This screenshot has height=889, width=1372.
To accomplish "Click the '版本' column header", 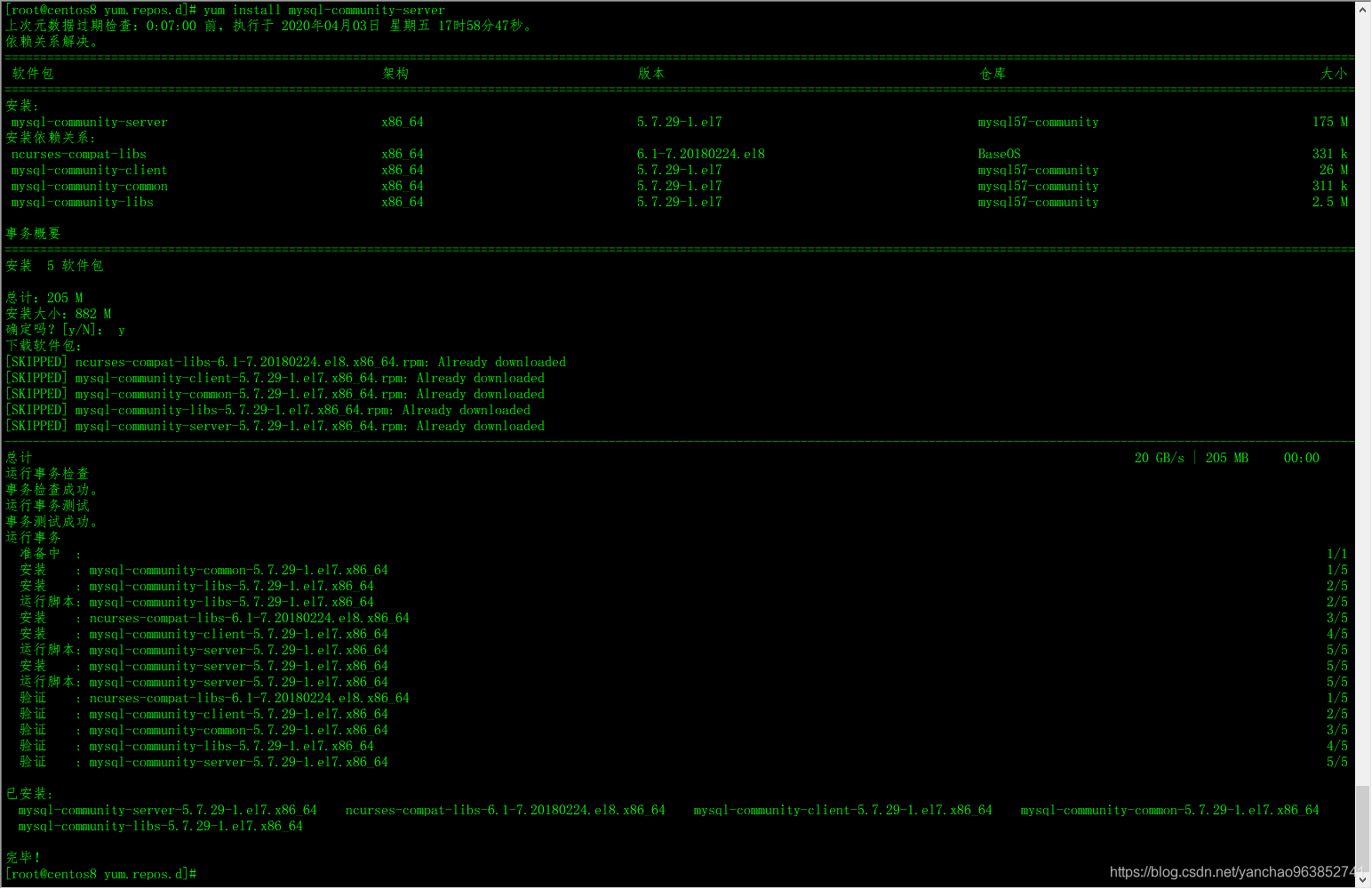I will click(x=650, y=74).
